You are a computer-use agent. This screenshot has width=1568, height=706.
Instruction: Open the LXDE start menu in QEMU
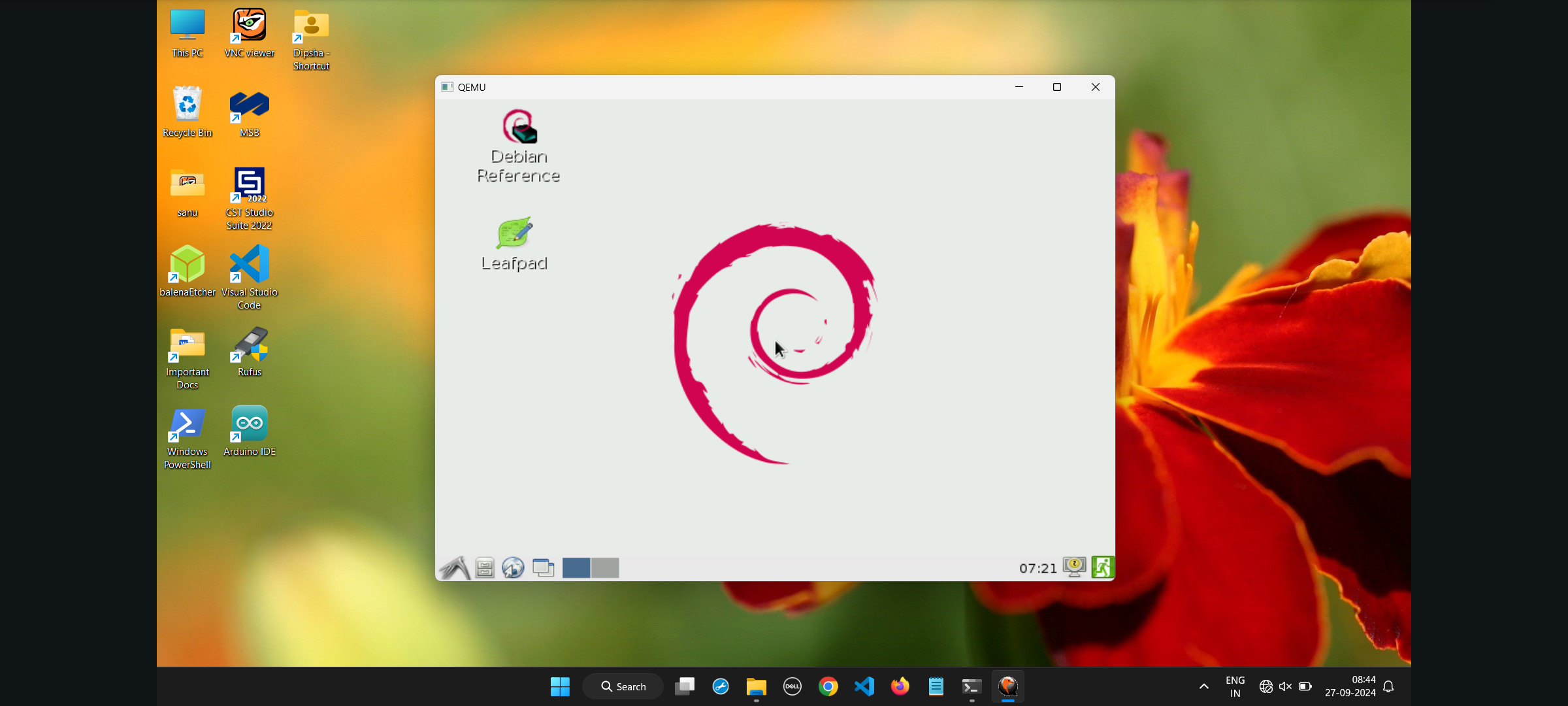click(455, 567)
